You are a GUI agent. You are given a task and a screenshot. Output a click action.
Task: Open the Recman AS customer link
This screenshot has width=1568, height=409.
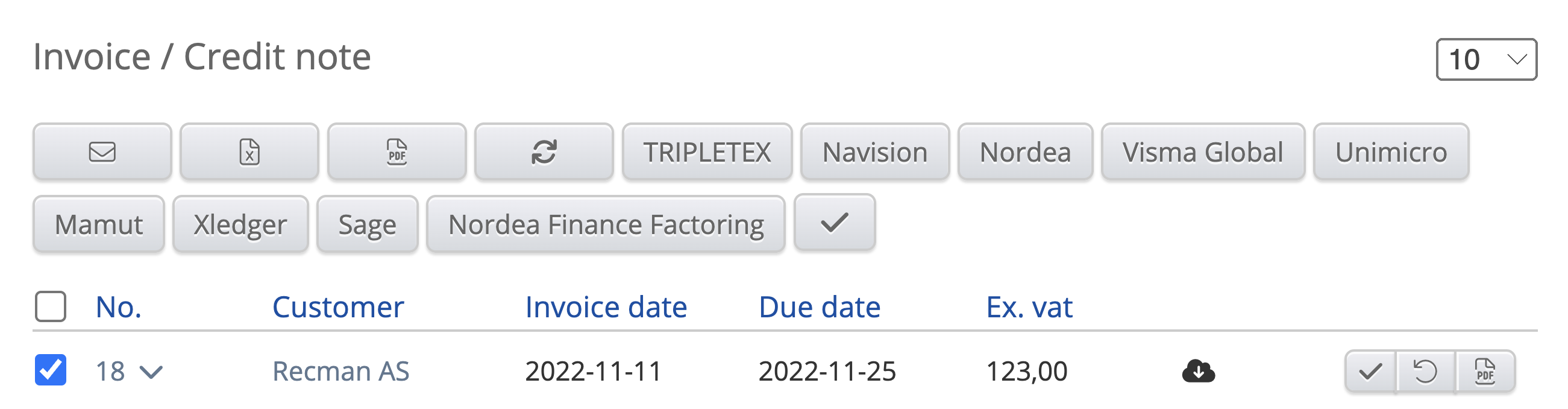point(340,371)
